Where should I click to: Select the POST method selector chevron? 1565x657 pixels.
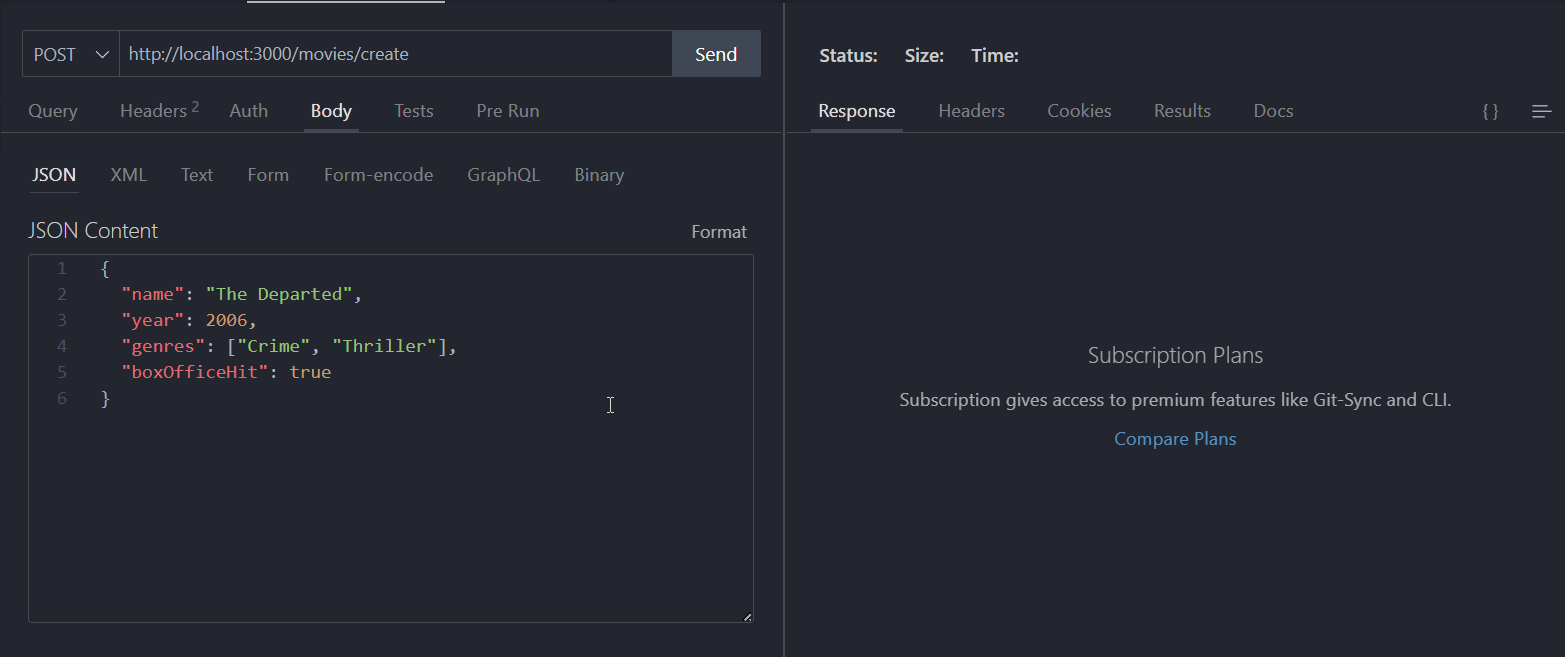(x=101, y=53)
